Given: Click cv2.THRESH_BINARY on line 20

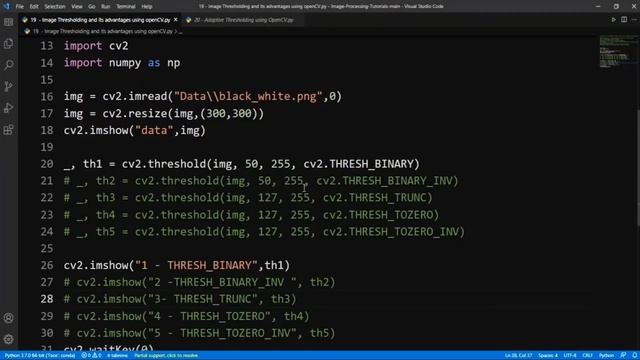Looking at the screenshot, I should click(x=358, y=164).
